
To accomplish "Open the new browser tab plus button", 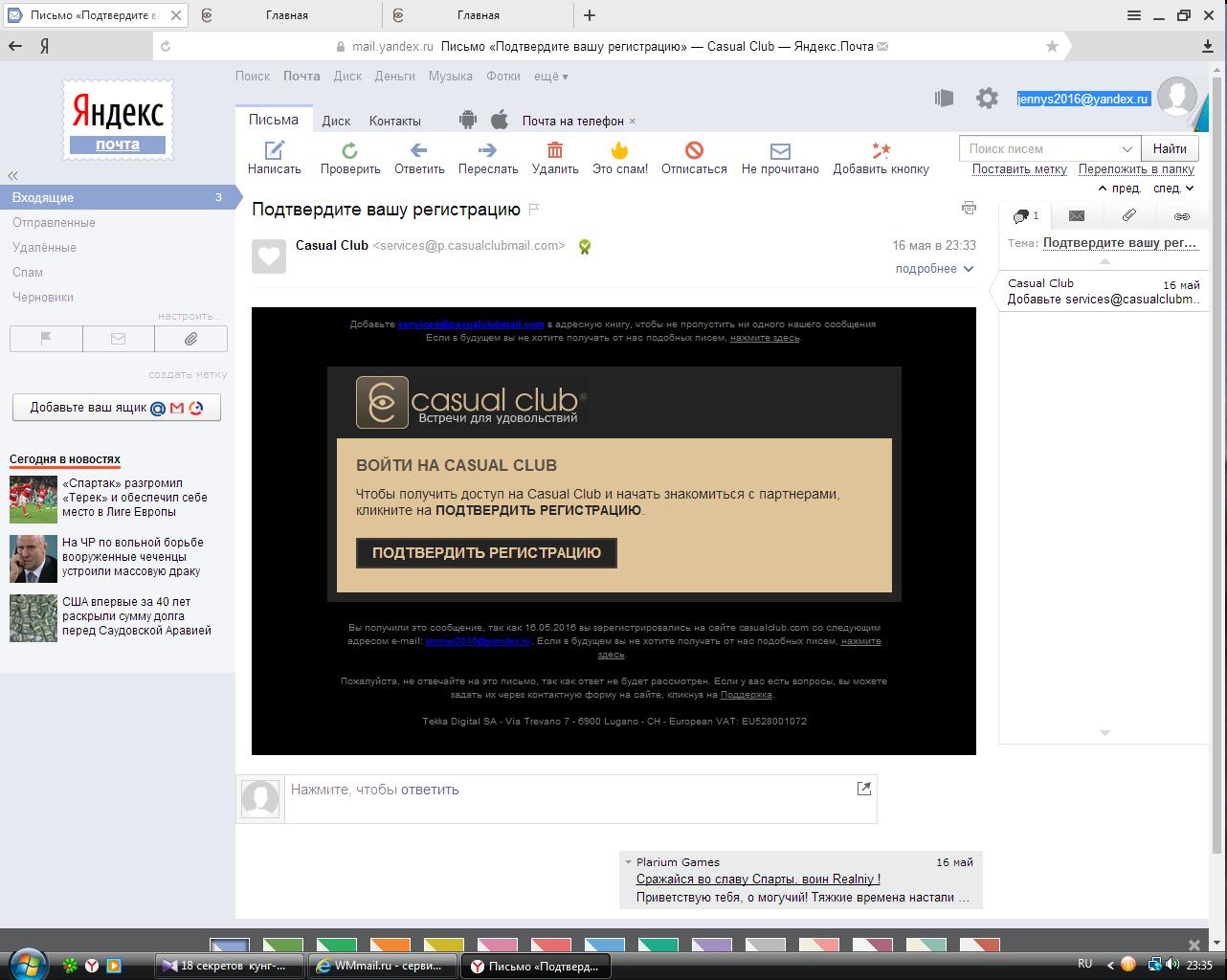I will coord(590,15).
